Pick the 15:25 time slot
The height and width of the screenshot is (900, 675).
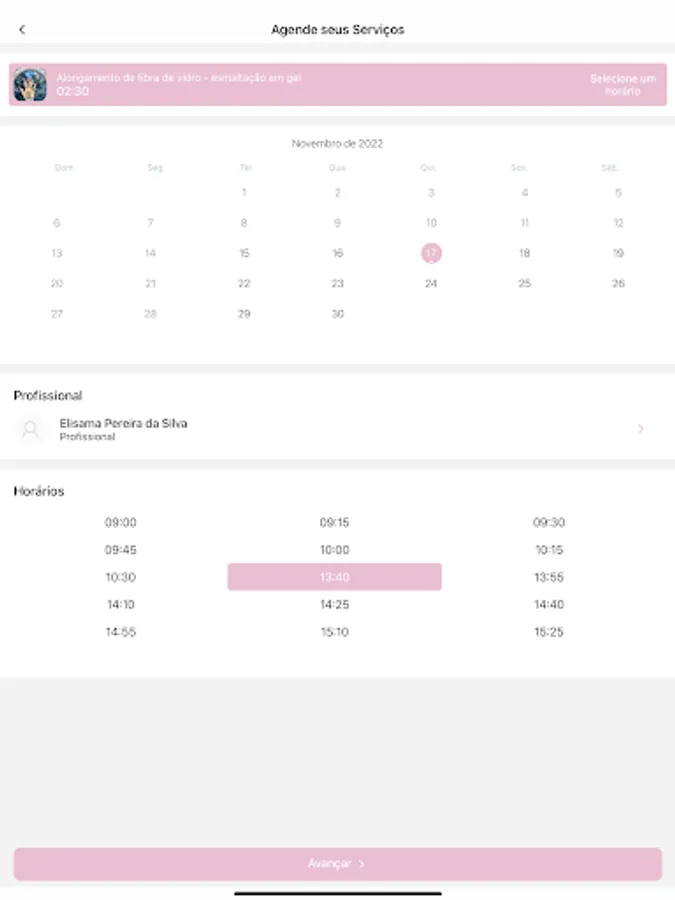click(548, 632)
